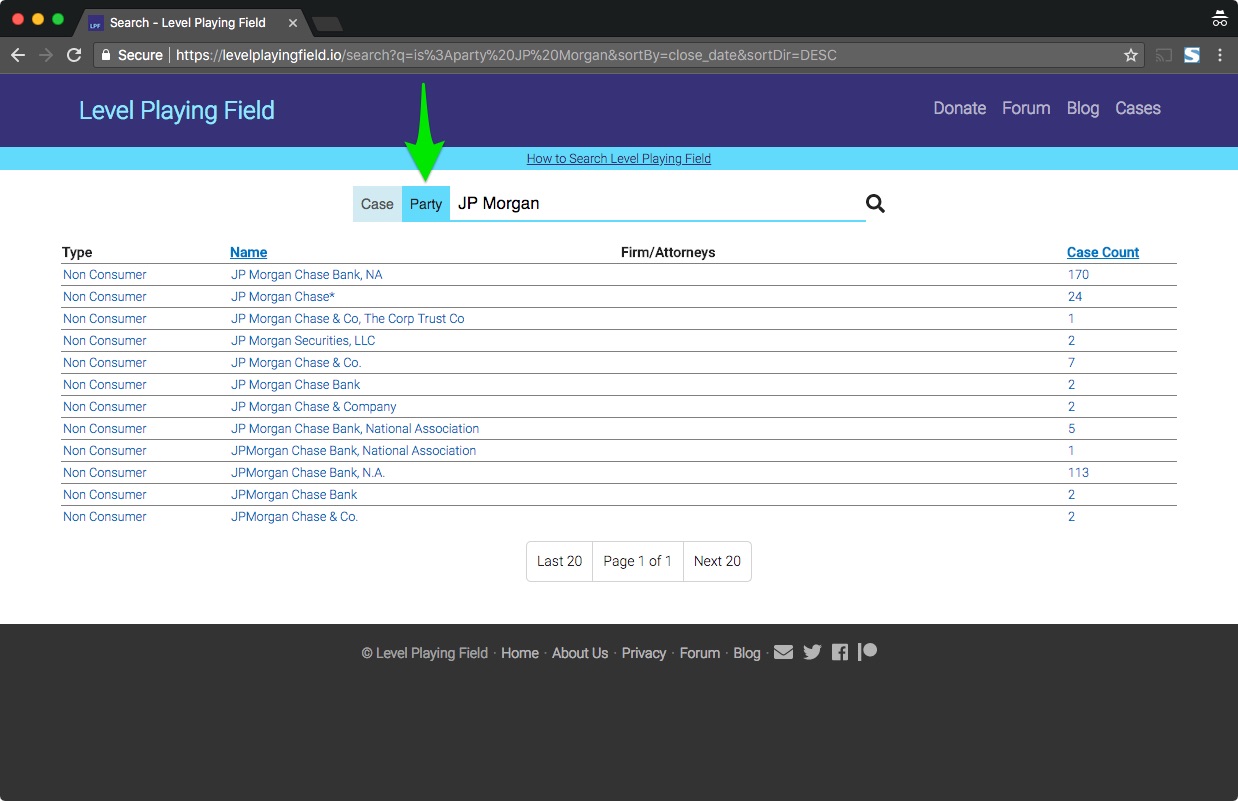The width and height of the screenshot is (1238, 801).
Task: Open the JPMorgan Chase Bank party row
Action: [294, 494]
